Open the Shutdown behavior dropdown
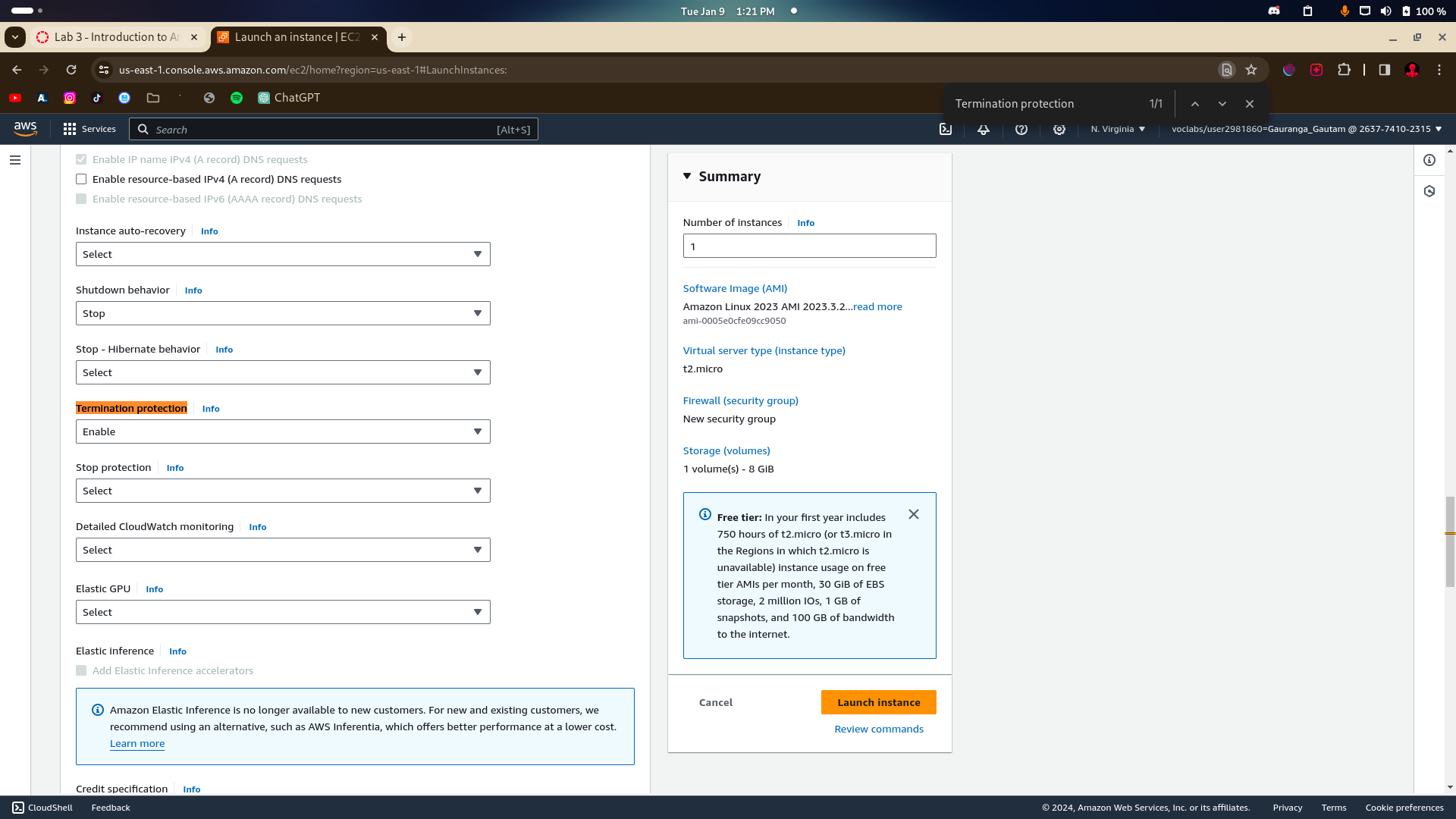 click(283, 314)
